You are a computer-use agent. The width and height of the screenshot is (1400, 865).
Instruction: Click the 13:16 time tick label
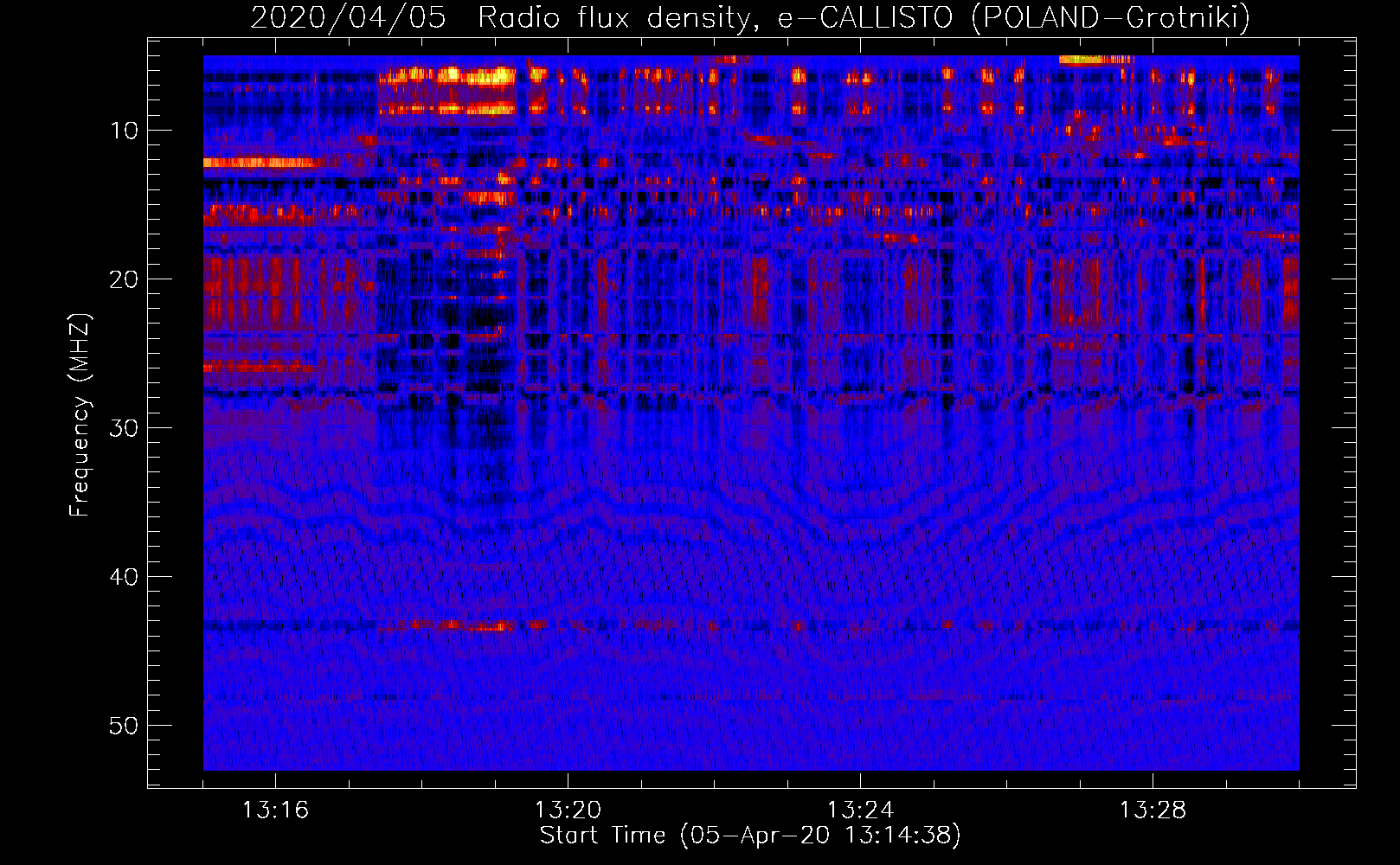(275, 811)
